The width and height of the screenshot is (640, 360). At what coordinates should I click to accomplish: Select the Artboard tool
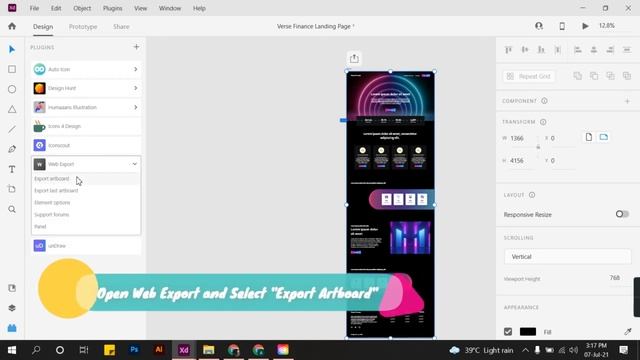pyautogui.click(x=12, y=189)
